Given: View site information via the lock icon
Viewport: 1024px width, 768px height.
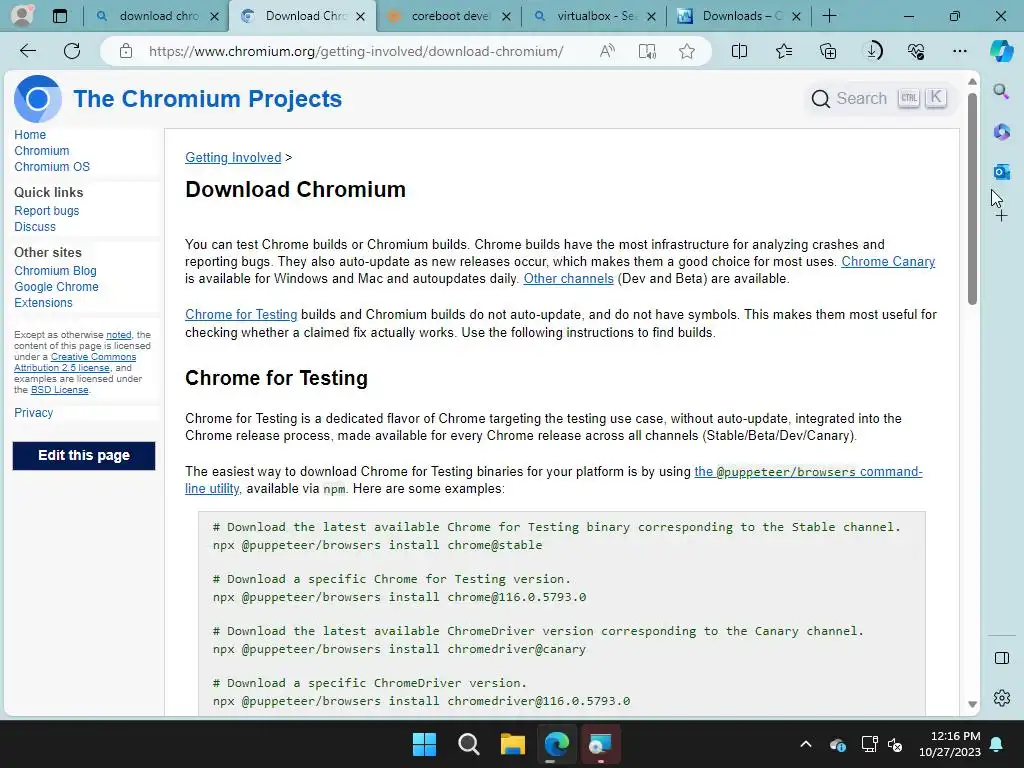Looking at the screenshot, I should pyautogui.click(x=126, y=51).
